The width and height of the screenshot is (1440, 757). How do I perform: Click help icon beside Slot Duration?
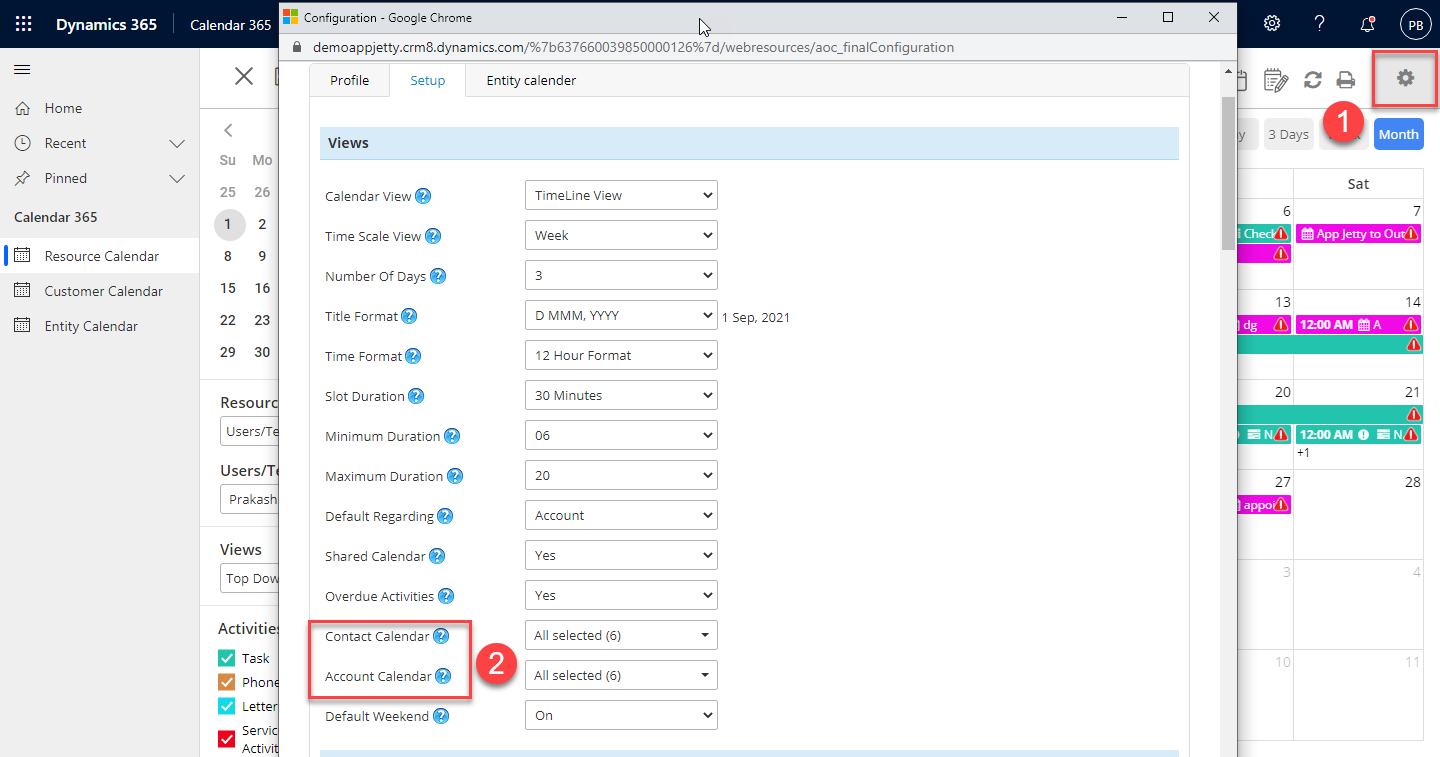coord(416,396)
